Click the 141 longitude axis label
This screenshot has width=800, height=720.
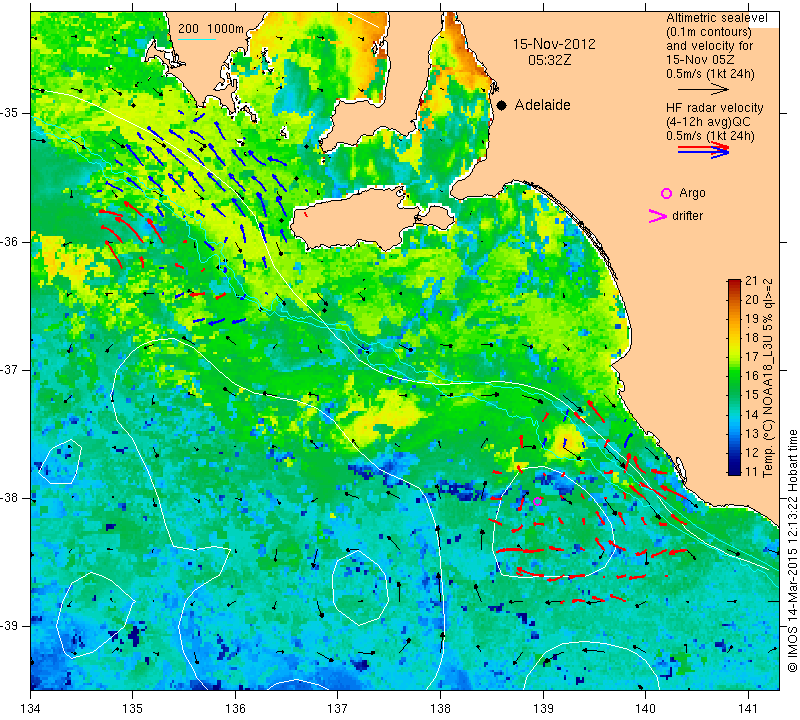(748, 709)
